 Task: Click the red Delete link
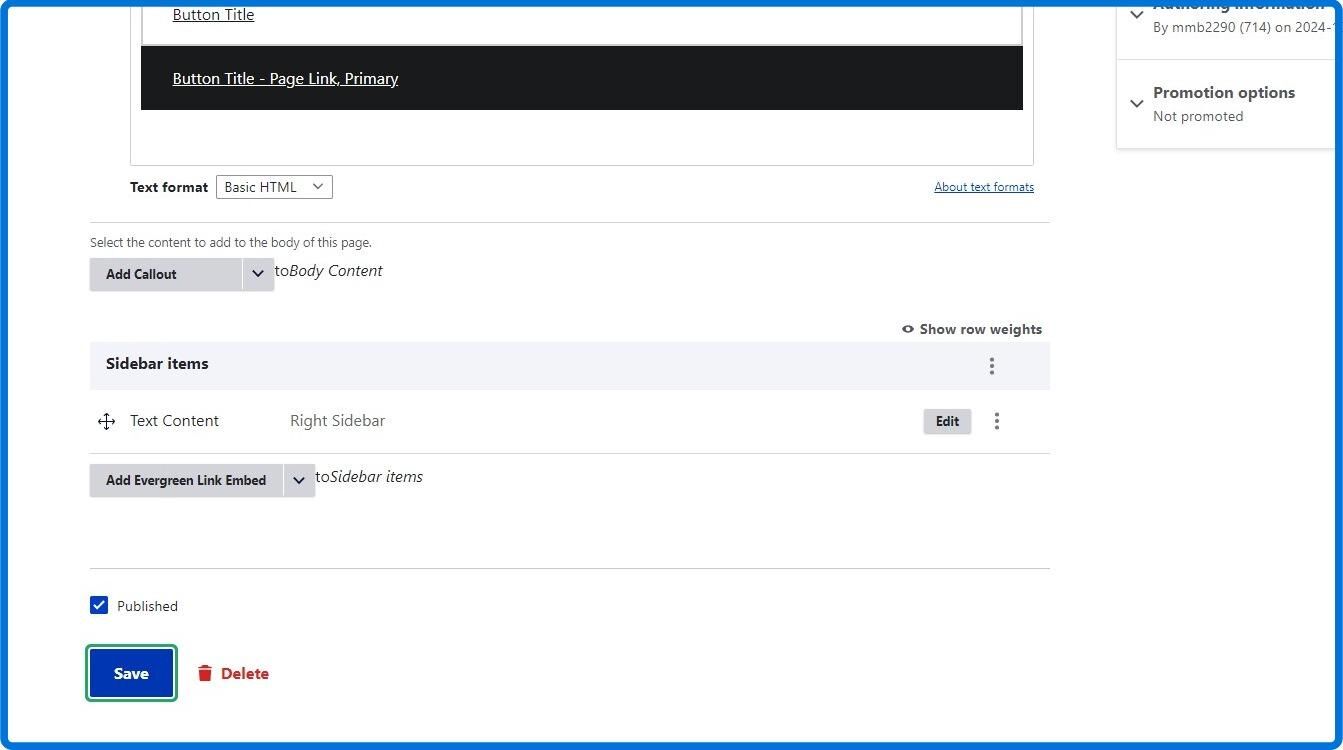(x=245, y=673)
